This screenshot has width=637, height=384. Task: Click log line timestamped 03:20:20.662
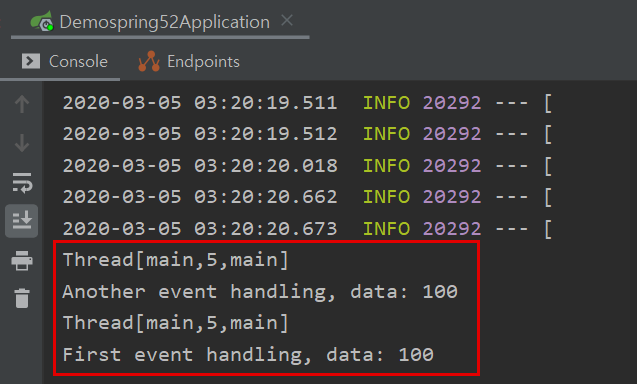[x=307, y=197]
